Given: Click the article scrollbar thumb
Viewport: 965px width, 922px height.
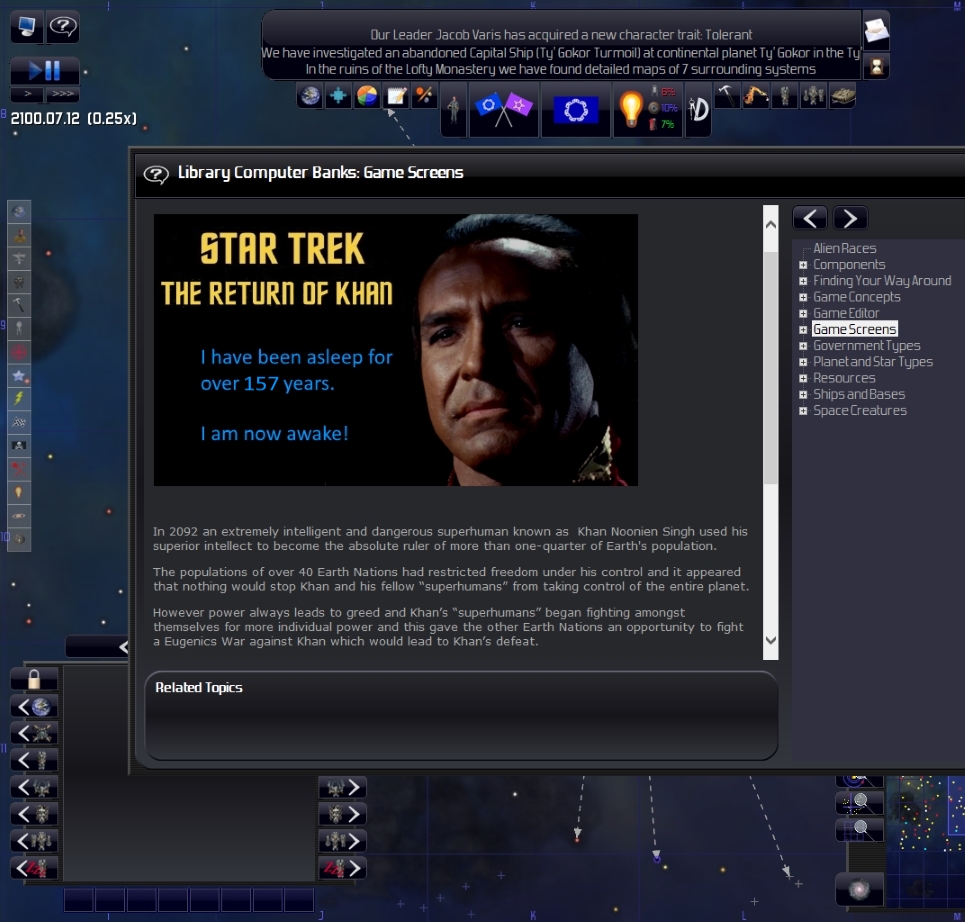Looking at the screenshot, I should [x=771, y=367].
